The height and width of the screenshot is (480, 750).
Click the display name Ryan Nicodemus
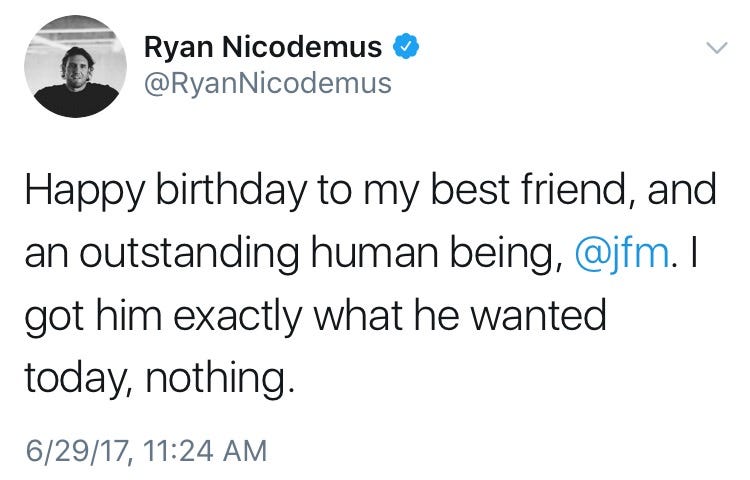click(263, 46)
